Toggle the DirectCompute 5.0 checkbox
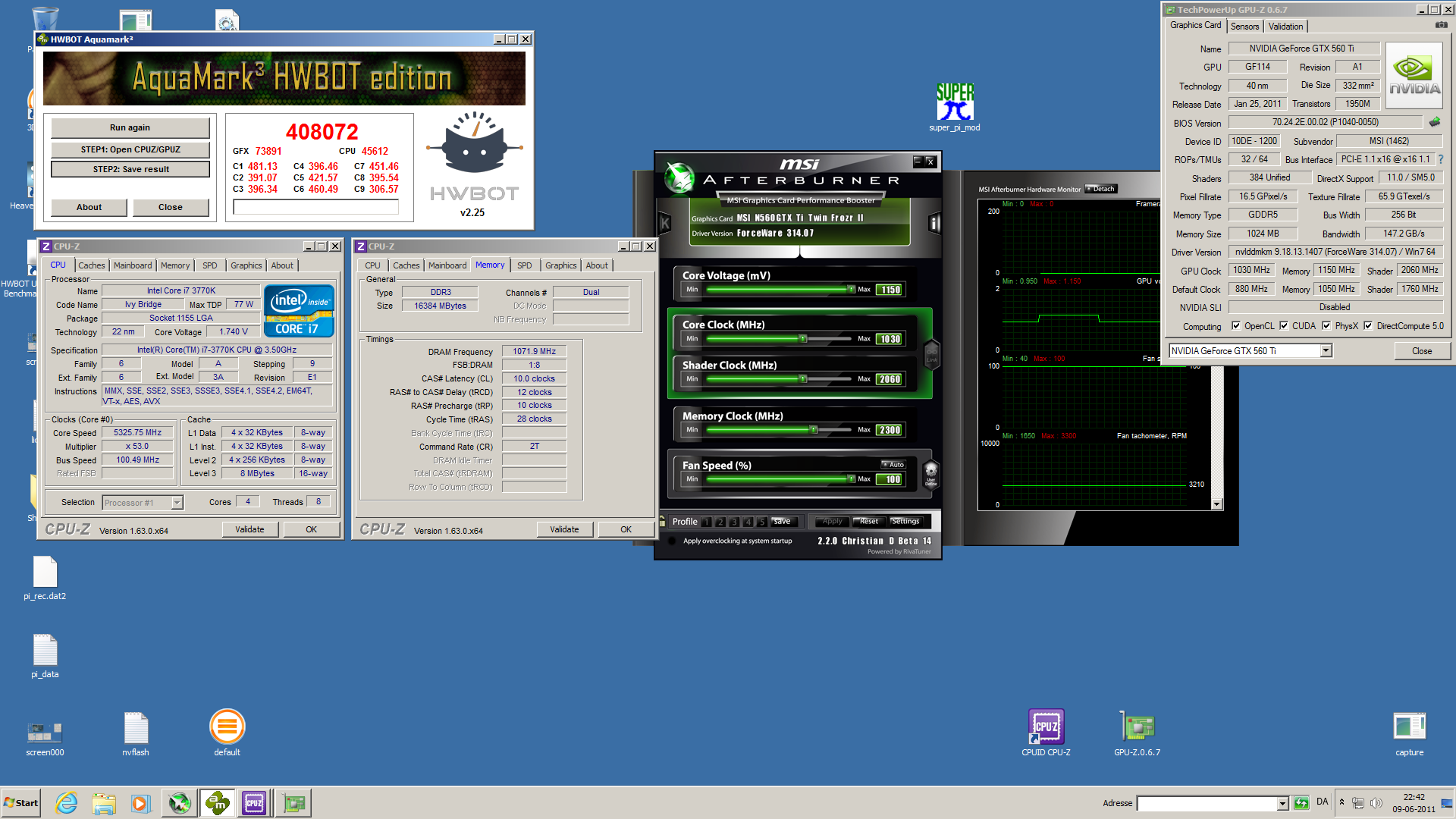The image size is (1456, 819). 1368,326
